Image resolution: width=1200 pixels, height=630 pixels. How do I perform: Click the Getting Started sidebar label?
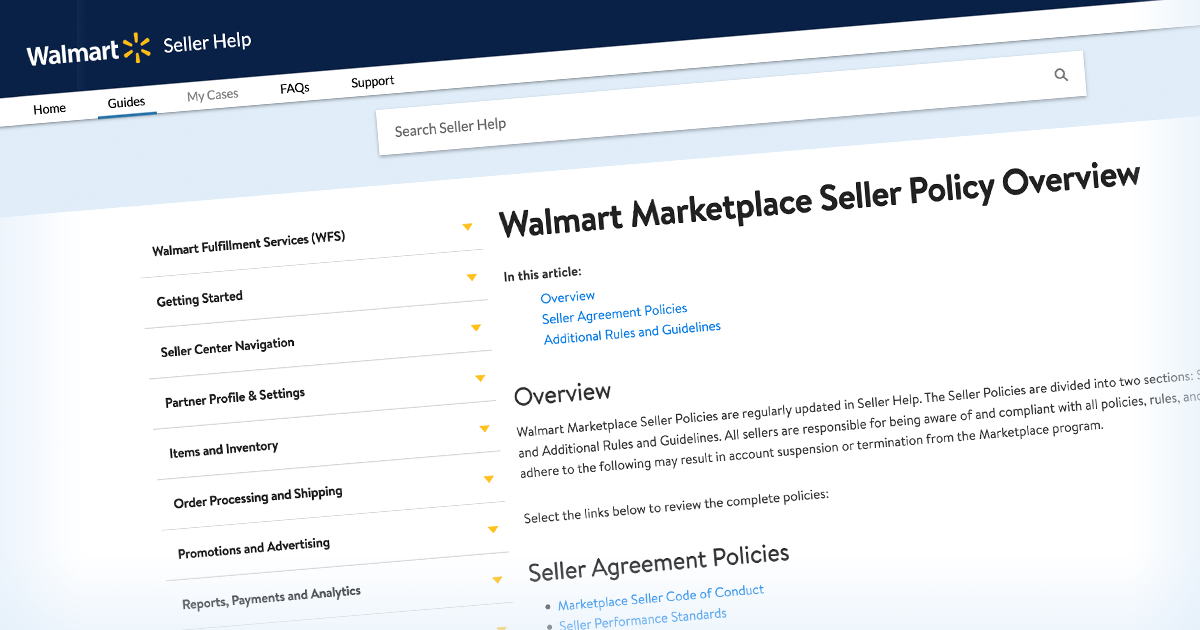200,299
